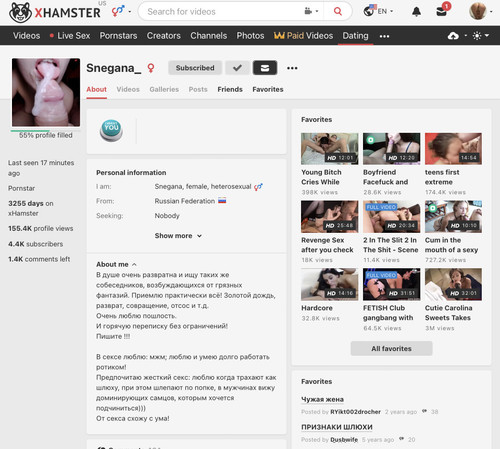This screenshot has height=449, width=500.
Task: Click the 4.4K subscribers text
Action: [36, 244]
